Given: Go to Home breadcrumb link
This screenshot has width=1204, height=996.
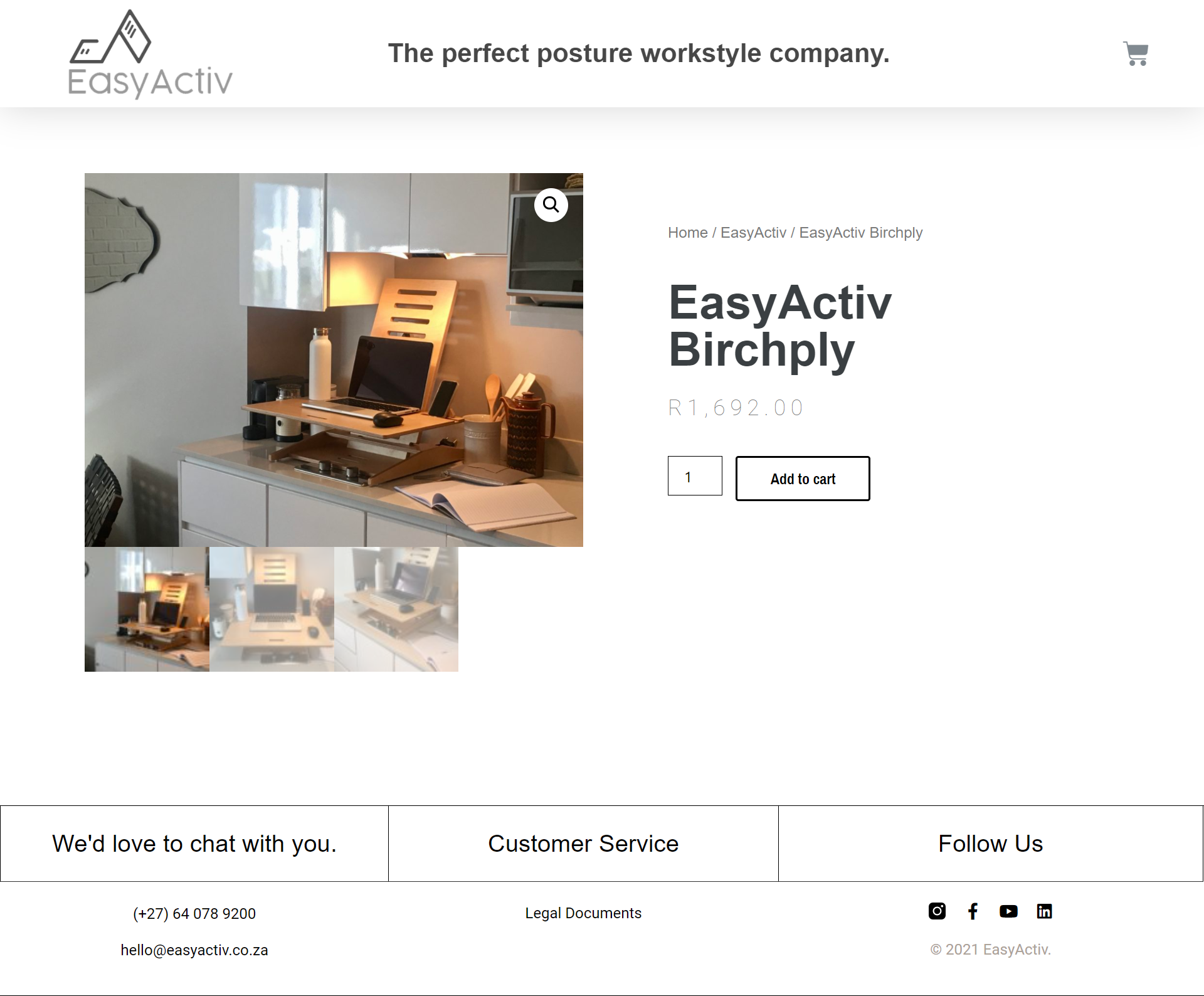Looking at the screenshot, I should point(687,233).
